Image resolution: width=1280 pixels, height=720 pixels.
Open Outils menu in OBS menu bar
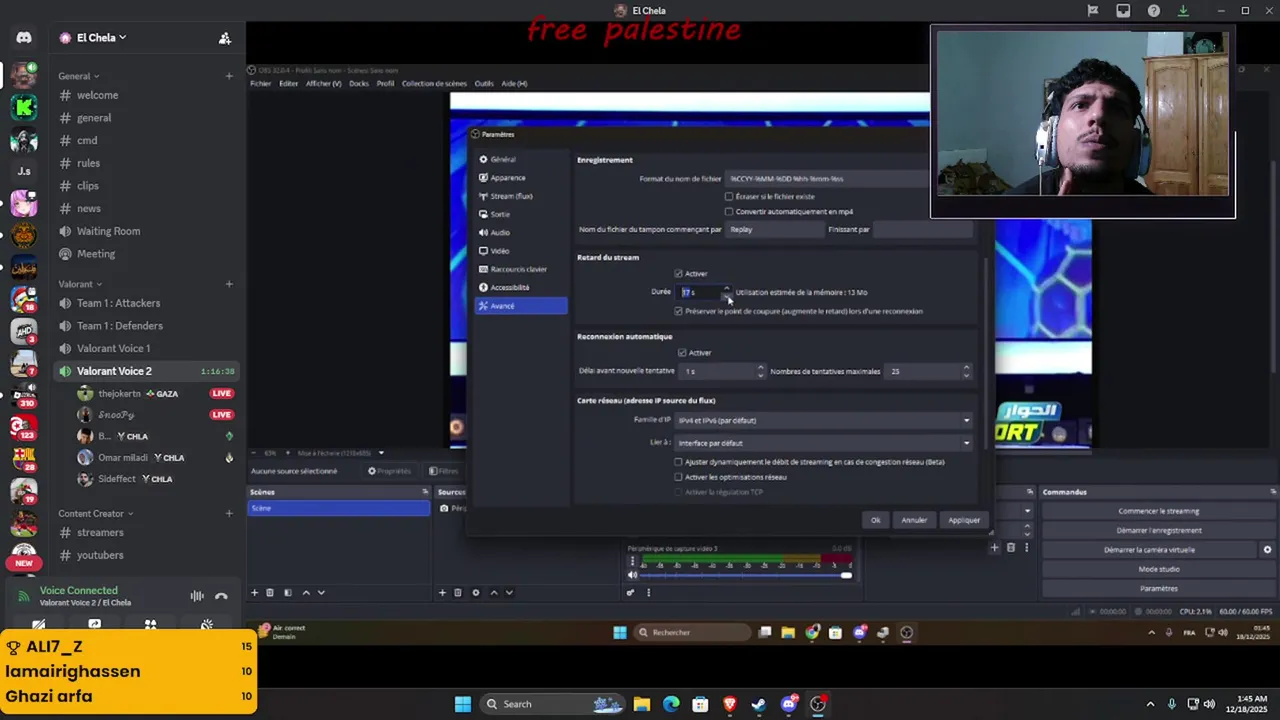click(x=484, y=84)
